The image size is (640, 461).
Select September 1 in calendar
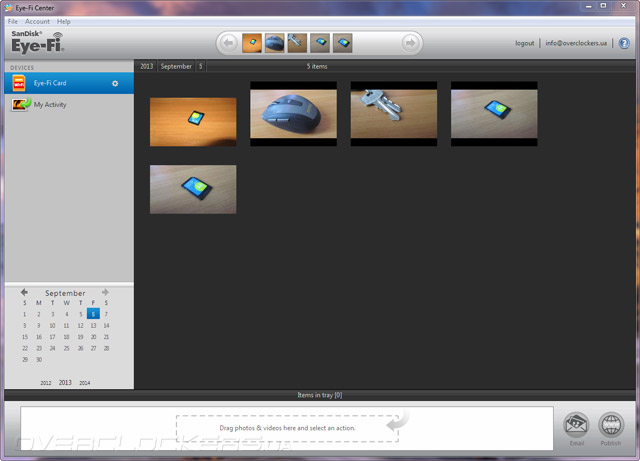(x=24, y=314)
